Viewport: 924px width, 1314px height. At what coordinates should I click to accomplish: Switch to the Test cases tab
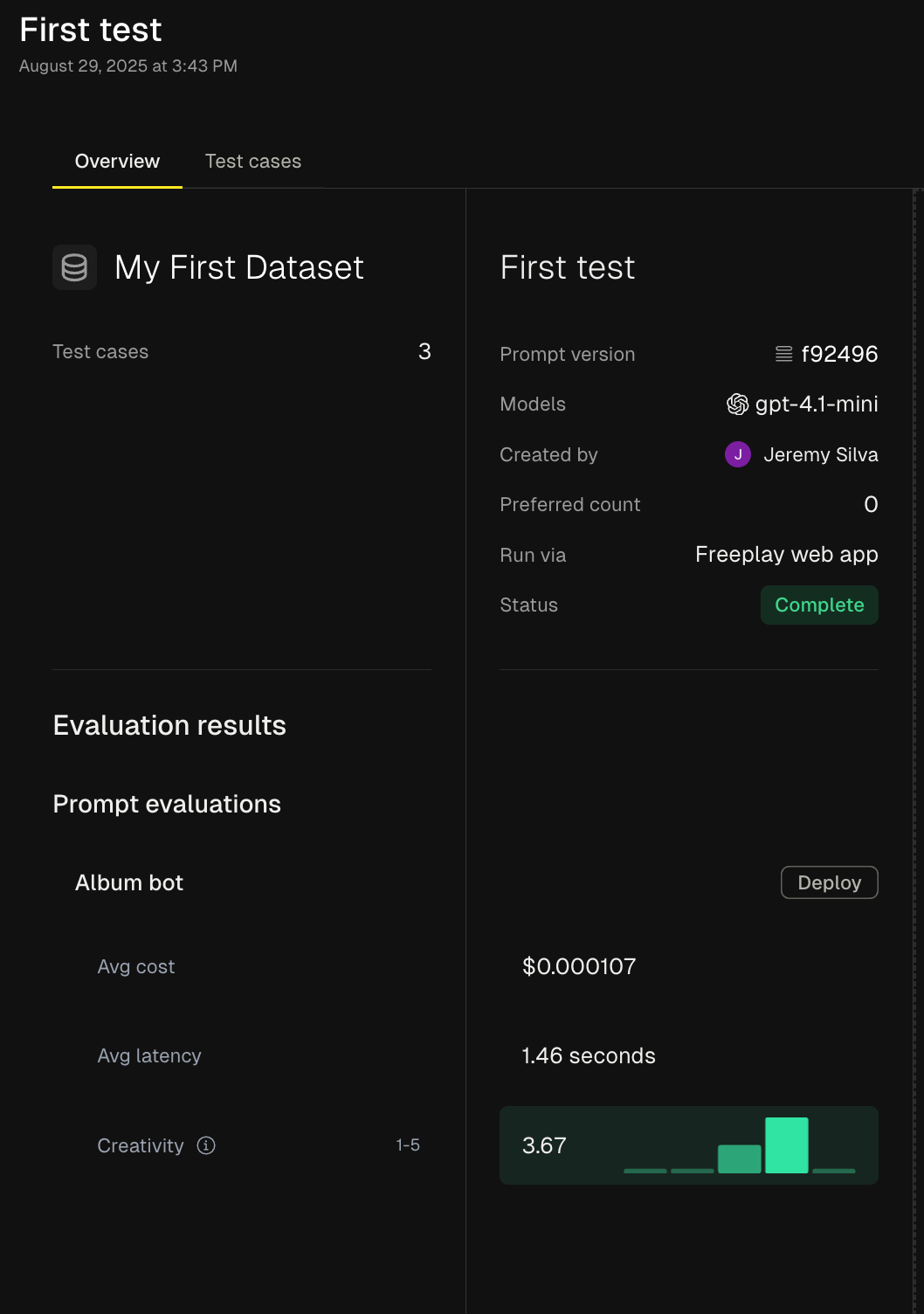pos(252,162)
